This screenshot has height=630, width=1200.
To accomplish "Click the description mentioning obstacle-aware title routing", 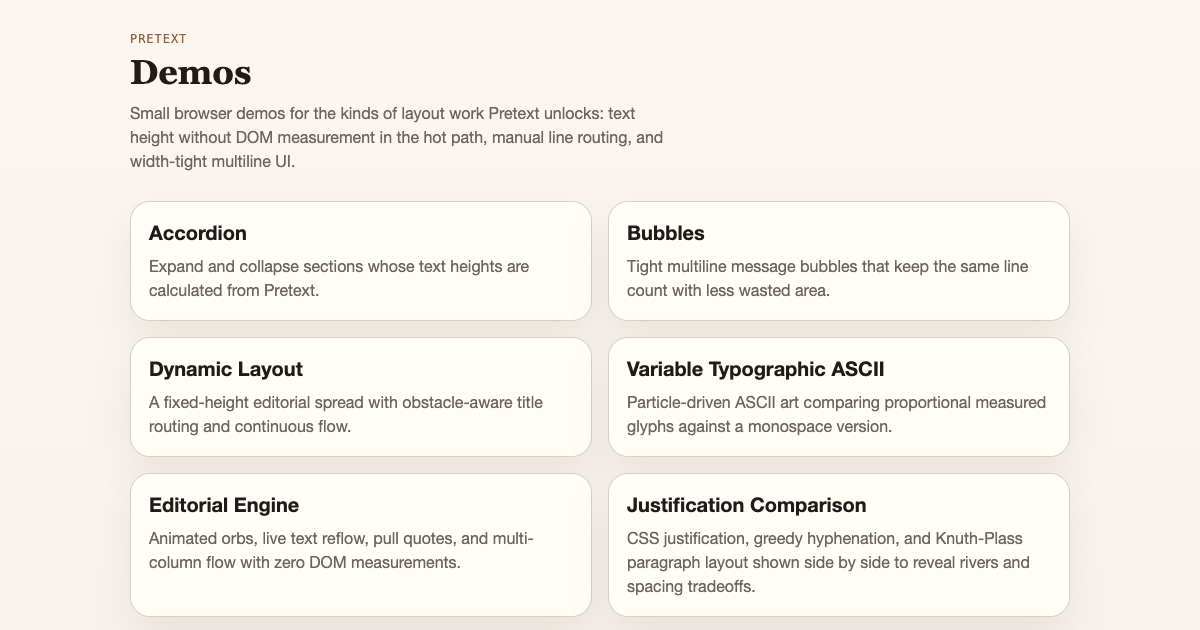I will point(346,415).
